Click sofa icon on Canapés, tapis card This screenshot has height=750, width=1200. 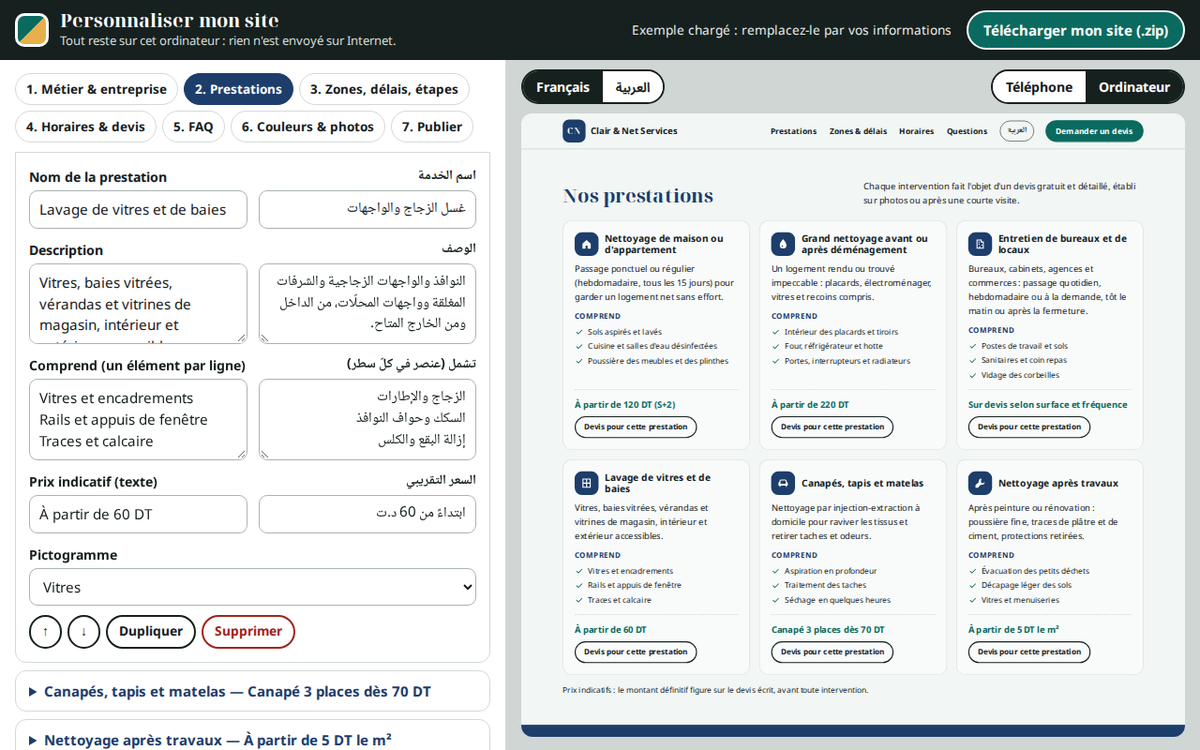[783, 483]
